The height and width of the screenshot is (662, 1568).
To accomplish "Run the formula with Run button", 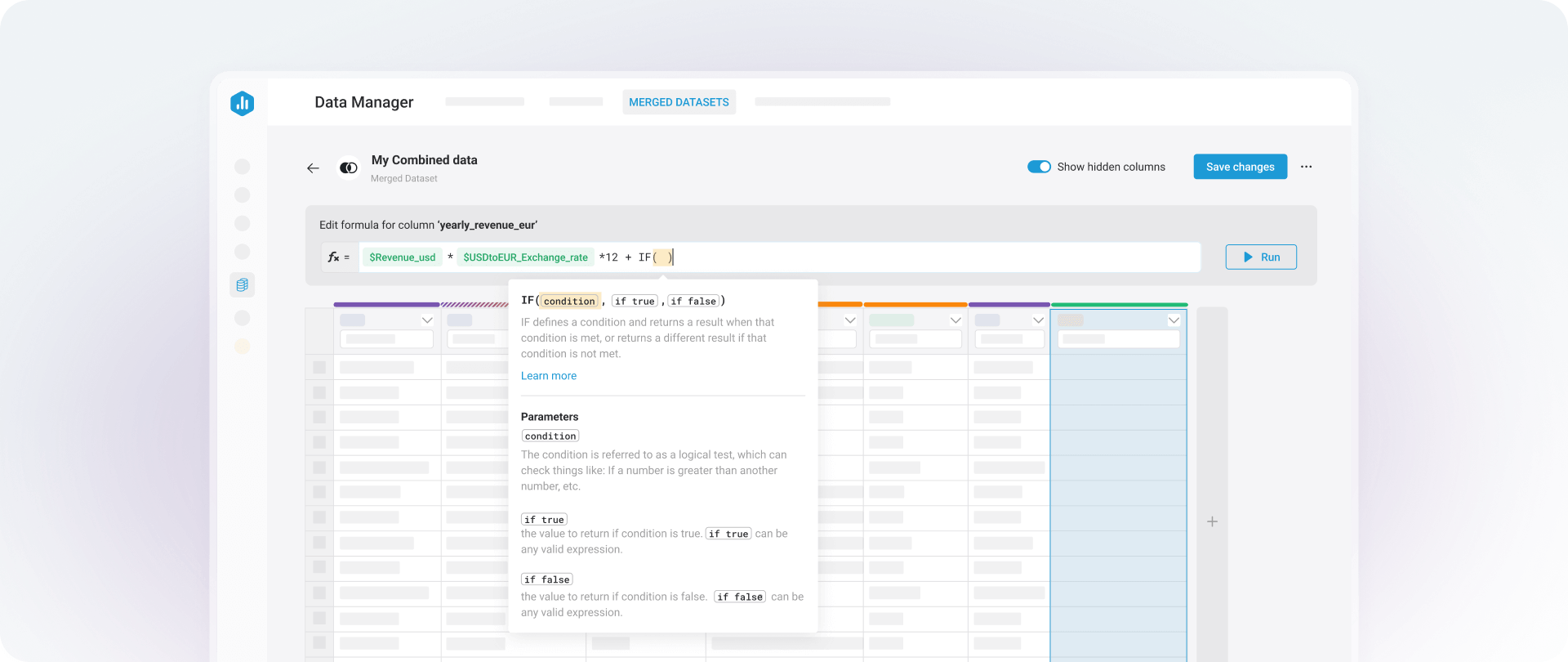I will point(1261,257).
